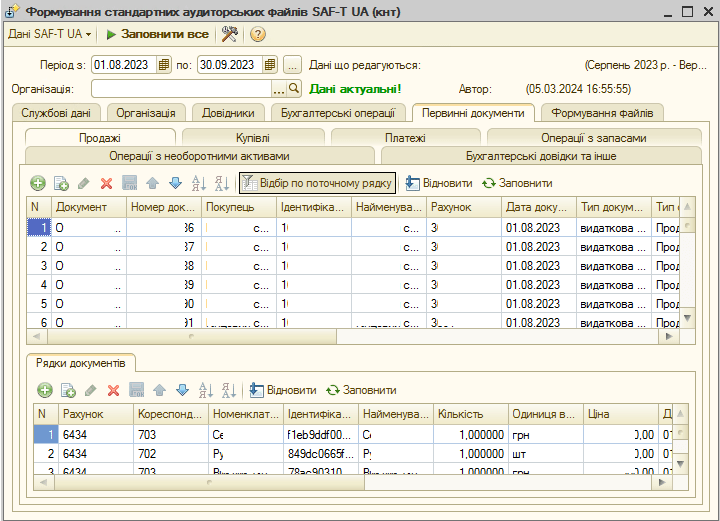This screenshot has width=720, height=521.
Task: Finish editing icon in the documents table toolbar
Action: coord(130,183)
